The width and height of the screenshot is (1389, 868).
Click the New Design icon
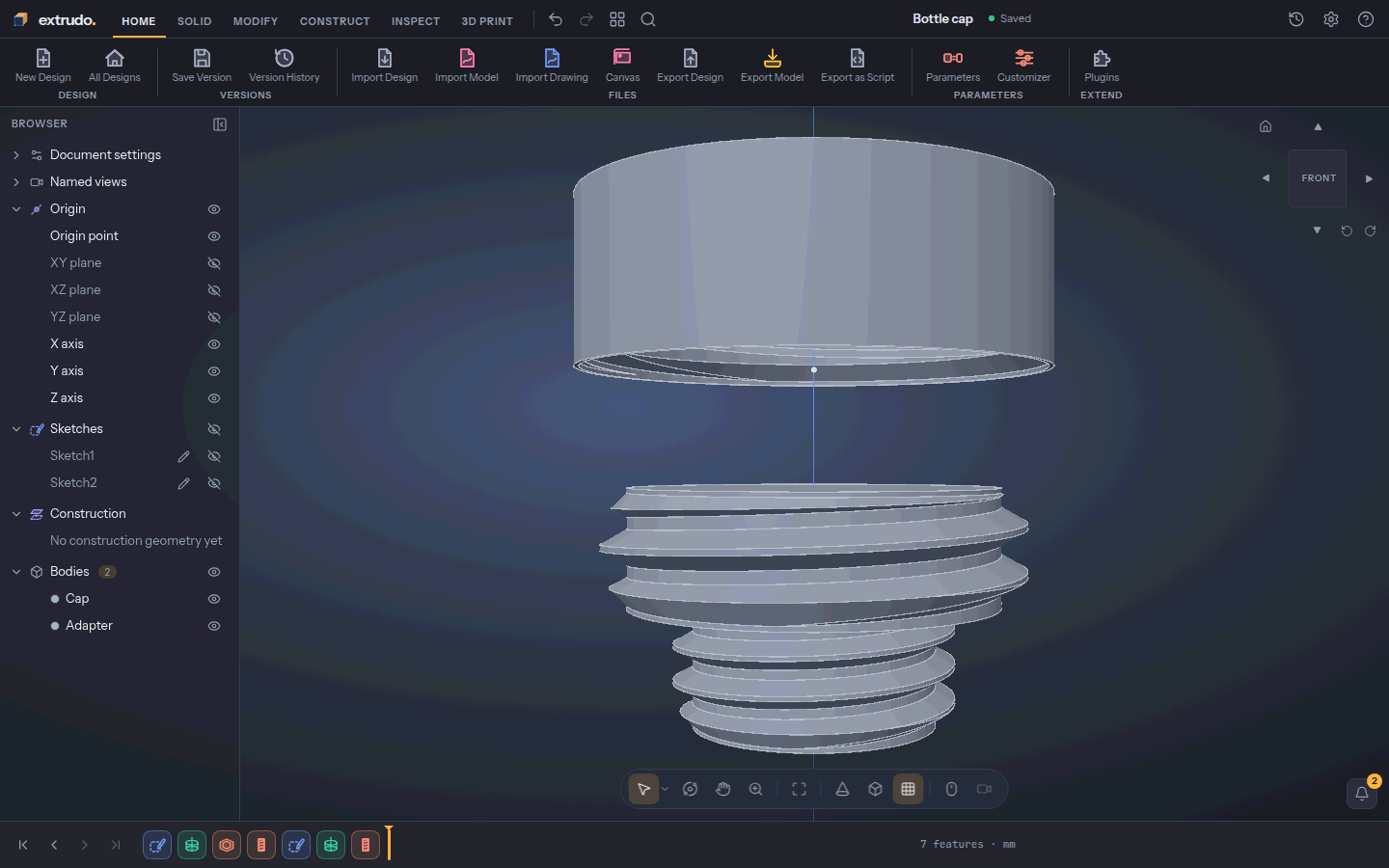point(43,58)
